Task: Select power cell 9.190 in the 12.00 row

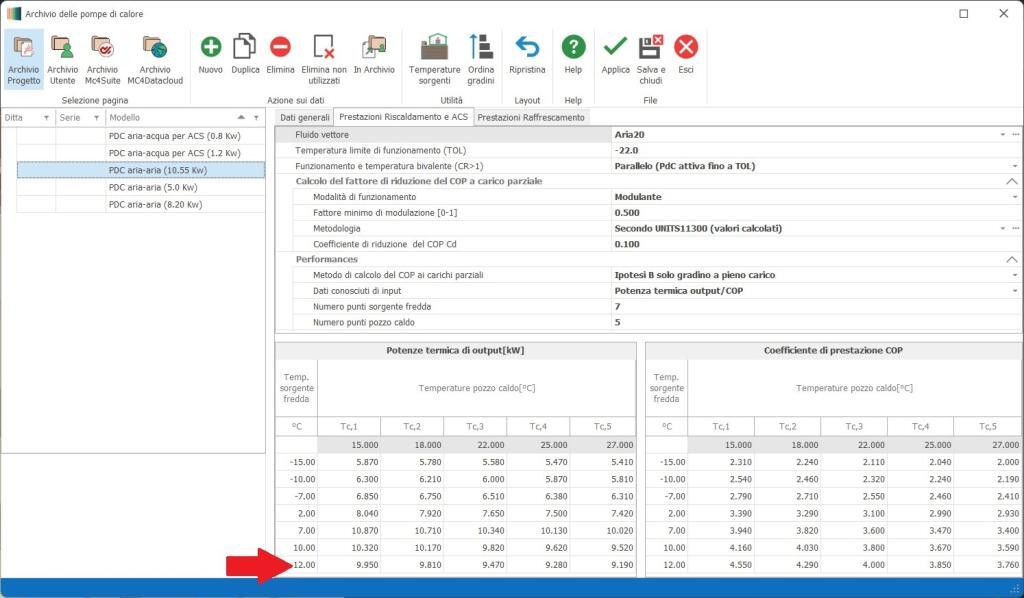Action: coord(603,565)
